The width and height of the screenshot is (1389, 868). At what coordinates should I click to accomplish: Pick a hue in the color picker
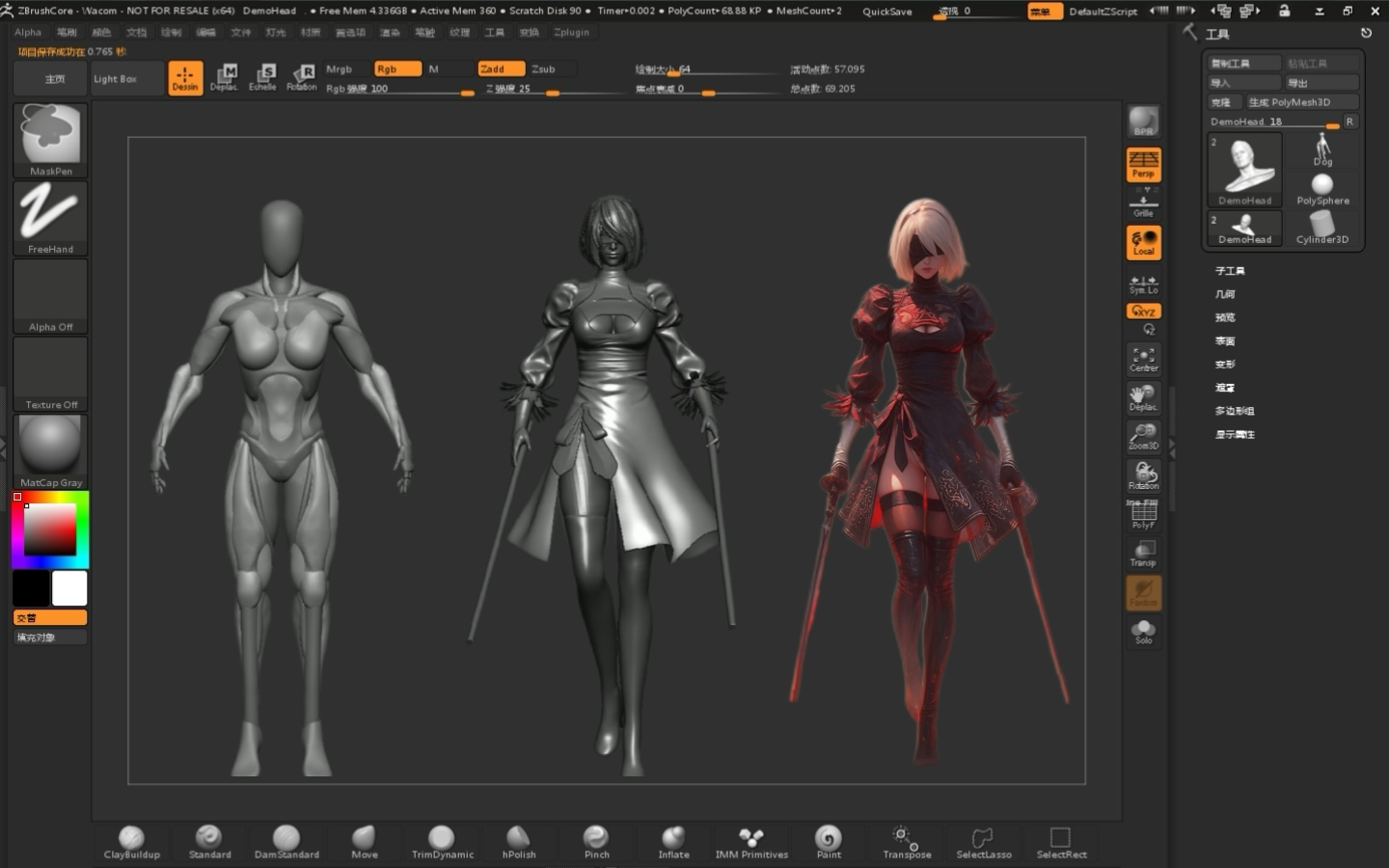[x=50, y=529]
